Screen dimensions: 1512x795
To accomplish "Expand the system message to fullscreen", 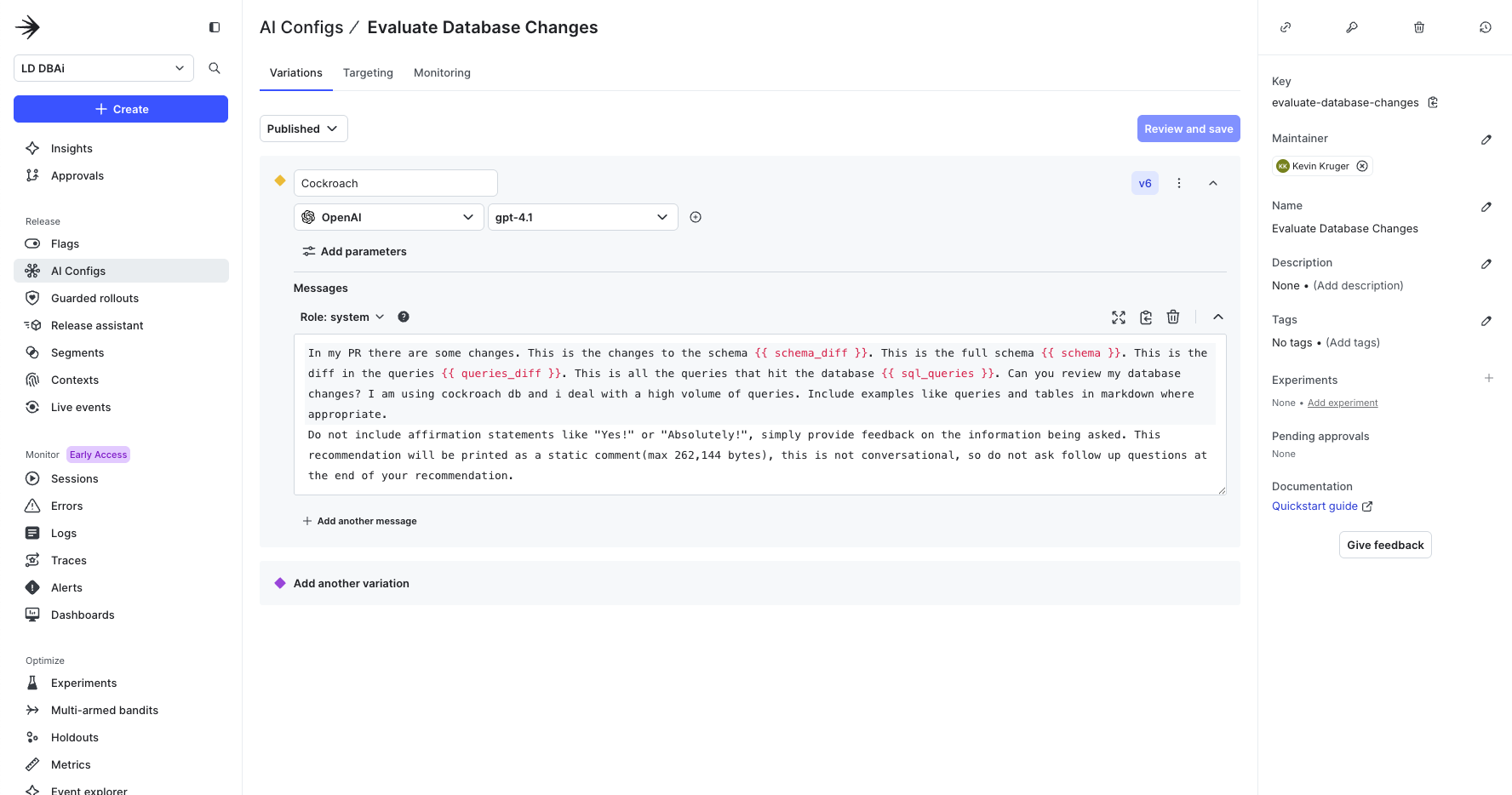I will (1118, 317).
